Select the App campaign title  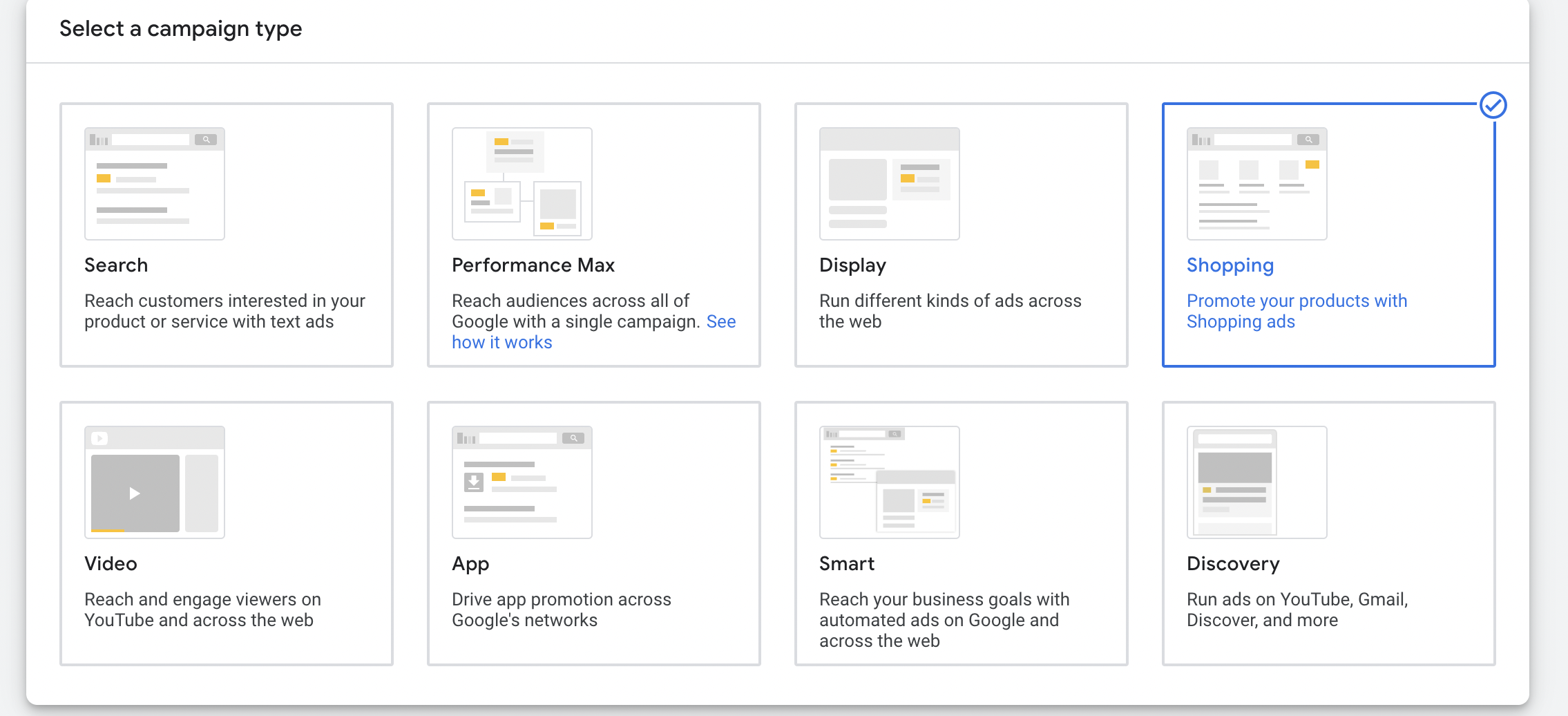[470, 565]
